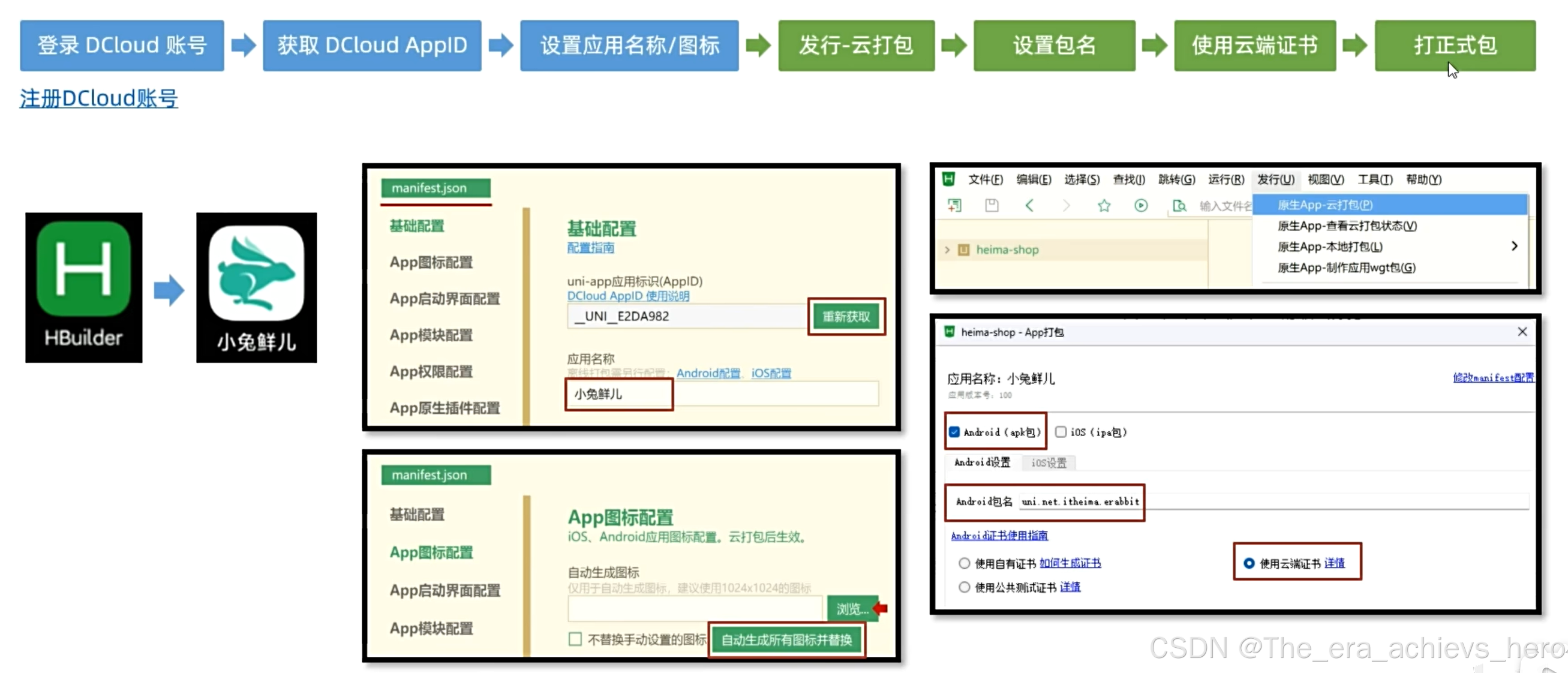
Task: Click the Android包名 input field
Action: (1273, 501)
